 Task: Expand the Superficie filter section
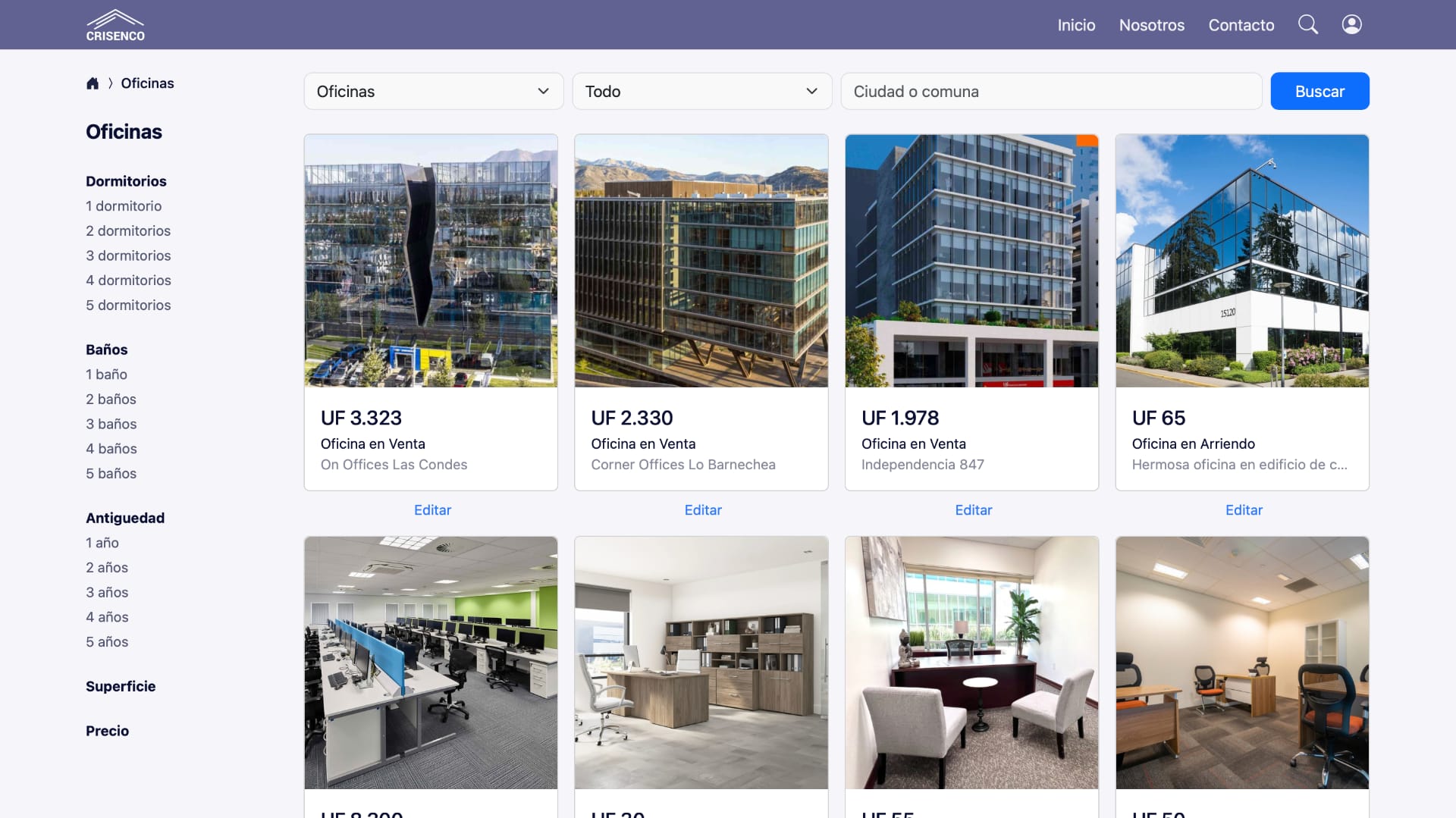121,686
